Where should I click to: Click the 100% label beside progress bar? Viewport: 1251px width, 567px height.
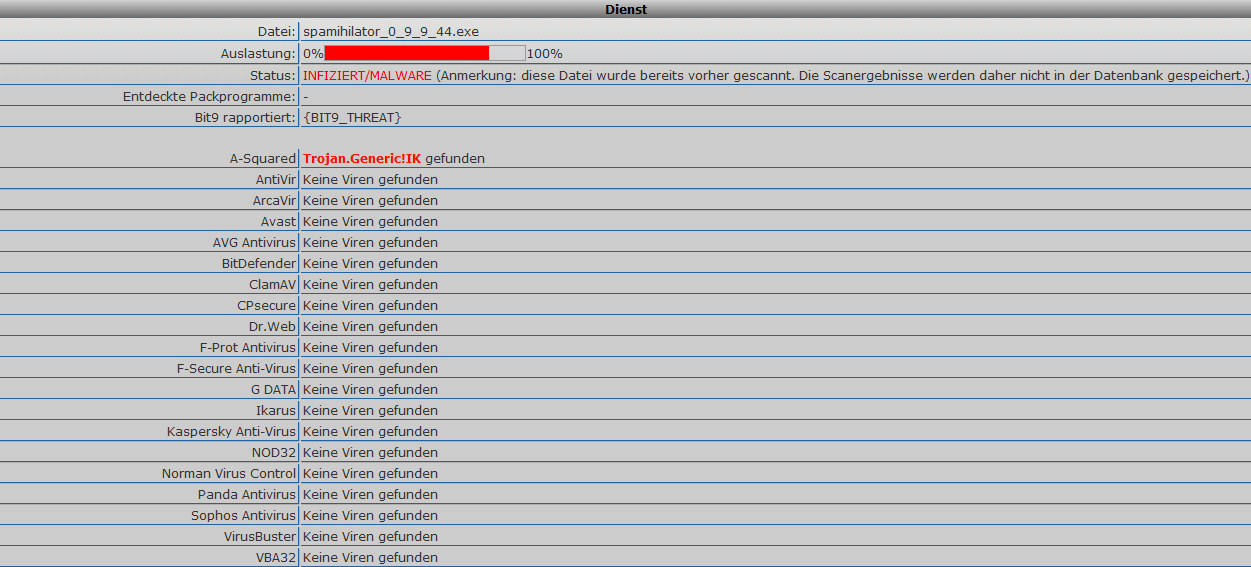coord(544,53)
